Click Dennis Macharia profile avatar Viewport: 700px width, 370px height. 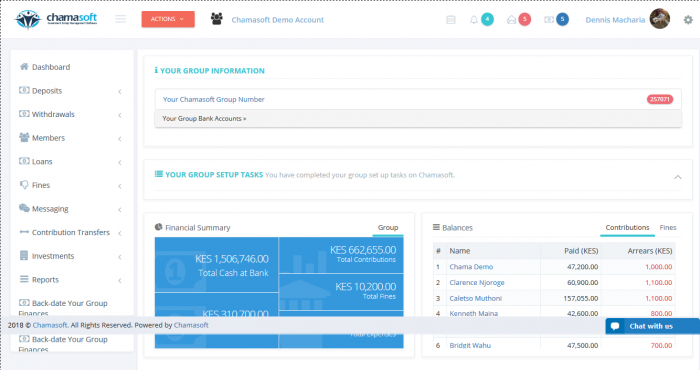tap(660, 19)
